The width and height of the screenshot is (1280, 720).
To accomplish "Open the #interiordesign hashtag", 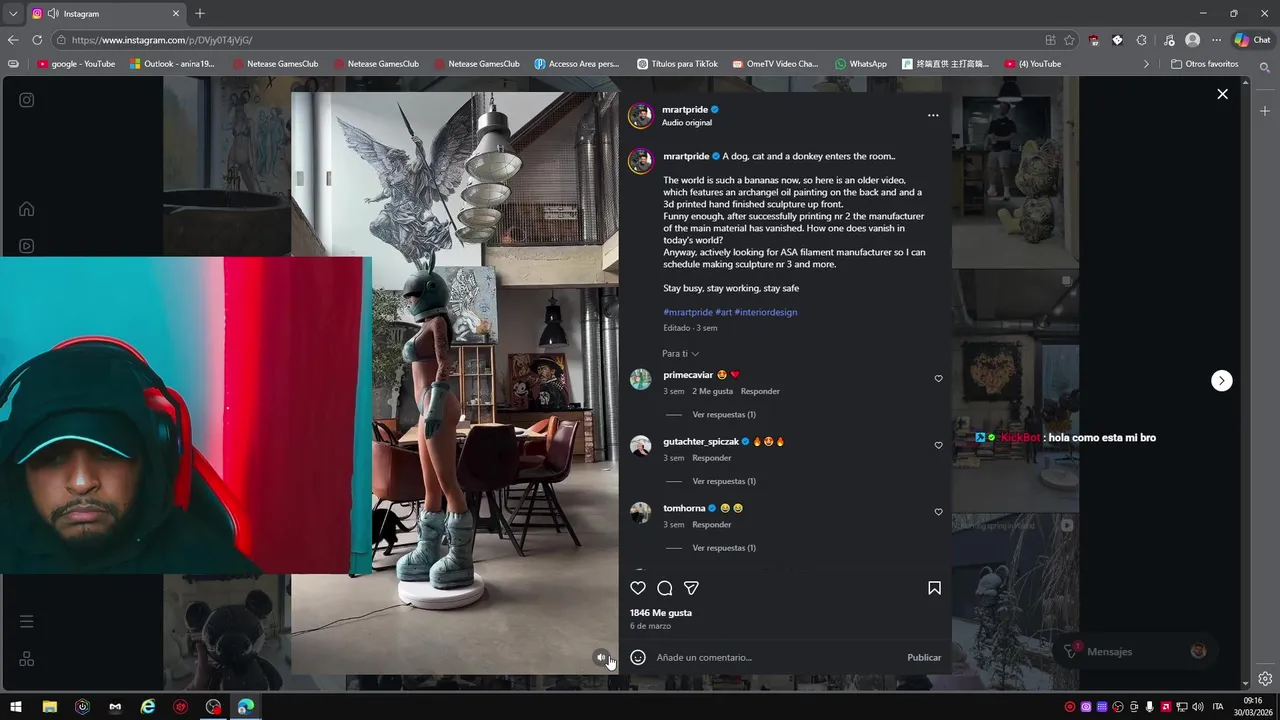I will 765,312.
